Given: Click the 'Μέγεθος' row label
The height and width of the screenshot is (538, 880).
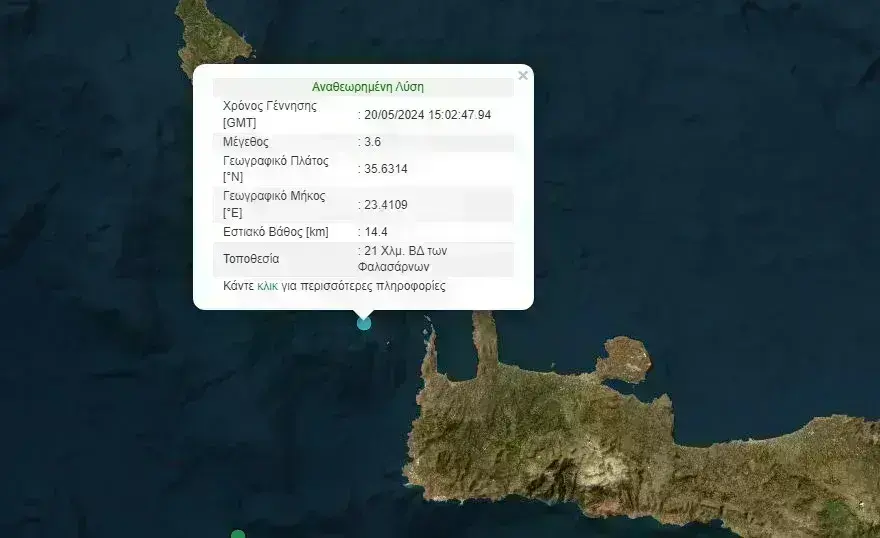Looking at the screenshot, I should point(246,142).
